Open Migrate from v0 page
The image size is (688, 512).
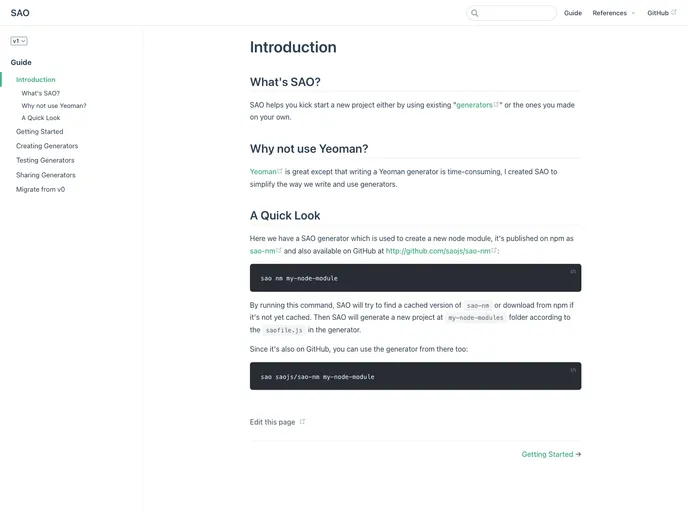(x=40, y=189)
